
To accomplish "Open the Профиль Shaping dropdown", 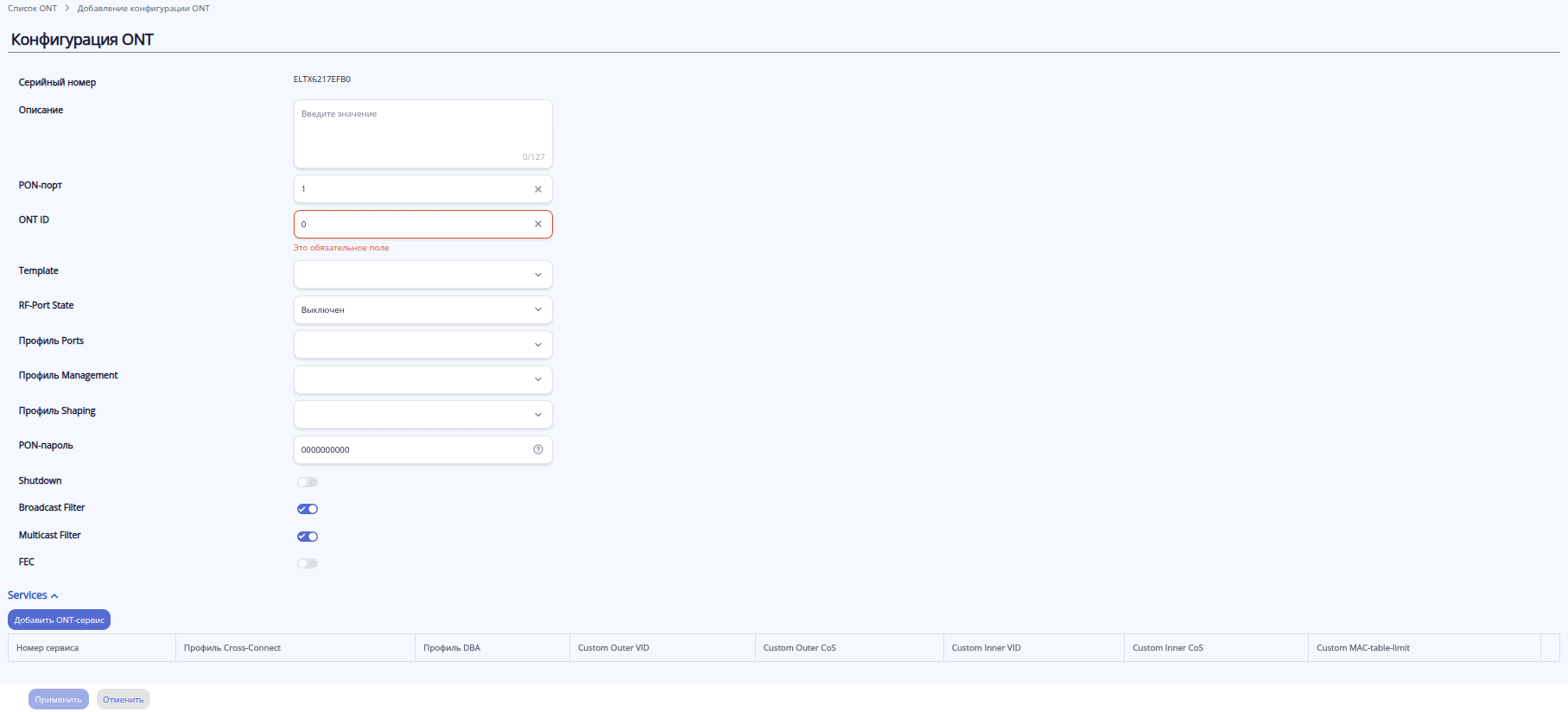I will point(423,415).
